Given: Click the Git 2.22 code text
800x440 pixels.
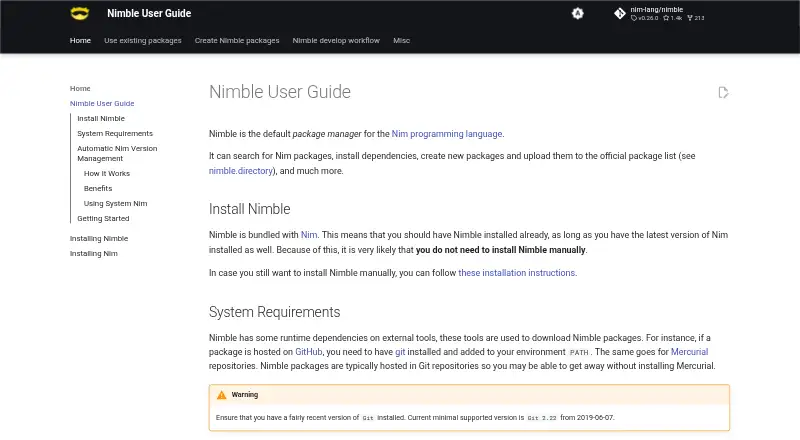Looking at the screenshot, I should [x=542, y=418].
